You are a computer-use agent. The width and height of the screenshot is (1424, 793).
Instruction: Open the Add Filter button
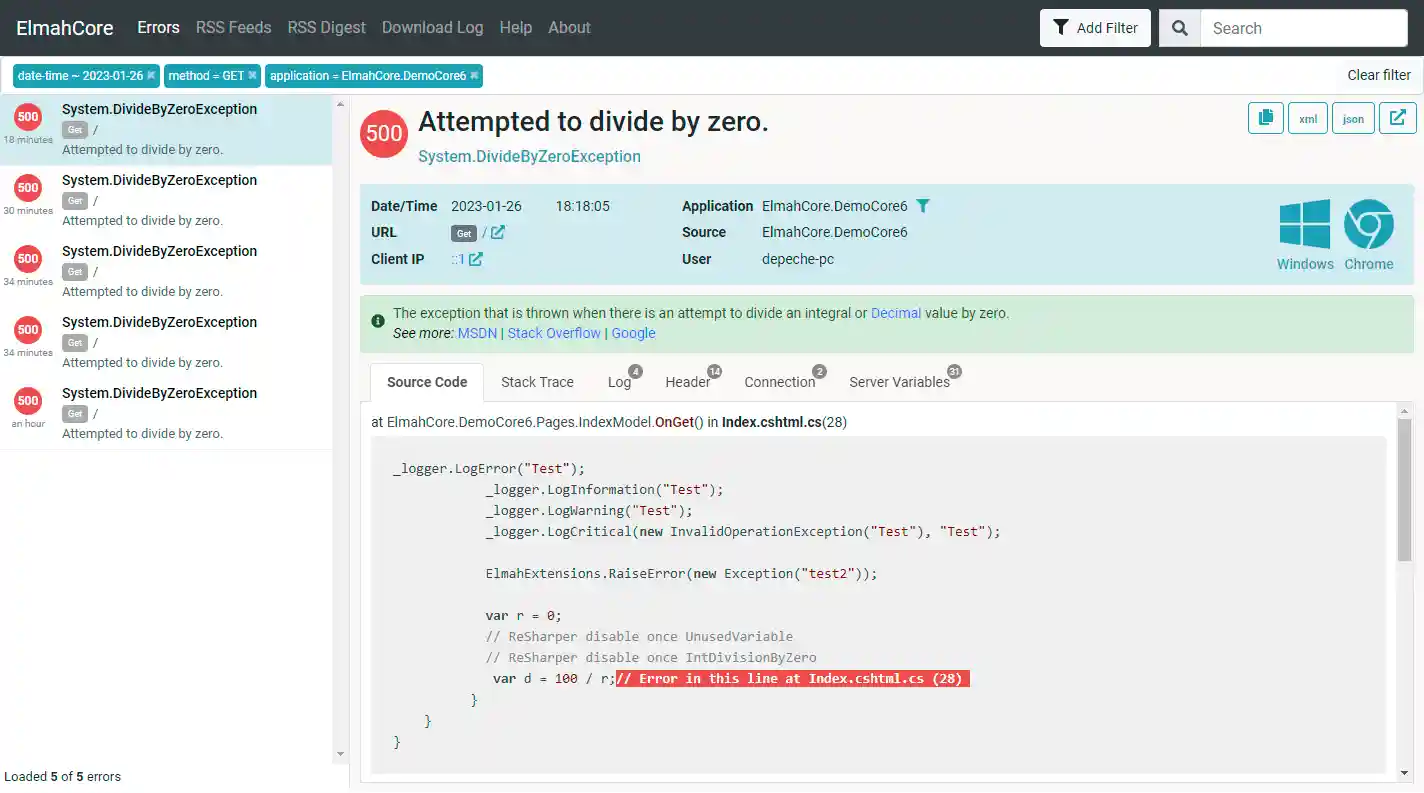(x=1095, y=28)
